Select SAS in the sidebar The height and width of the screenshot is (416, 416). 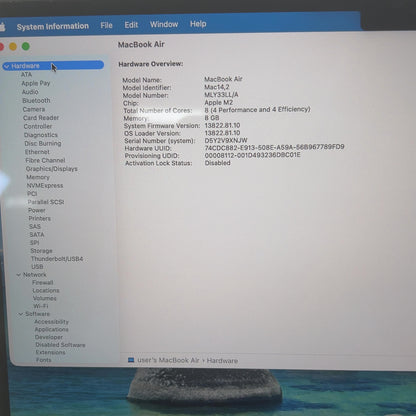[35, 227]
